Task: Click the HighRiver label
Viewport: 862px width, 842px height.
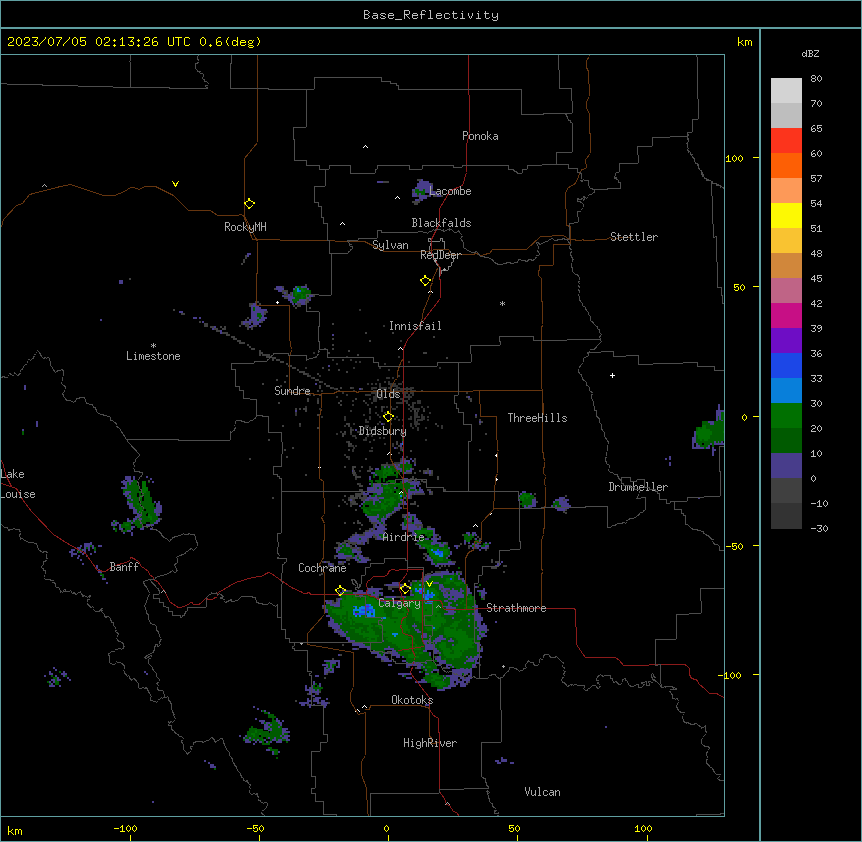Action: click(x=430, y=743)
